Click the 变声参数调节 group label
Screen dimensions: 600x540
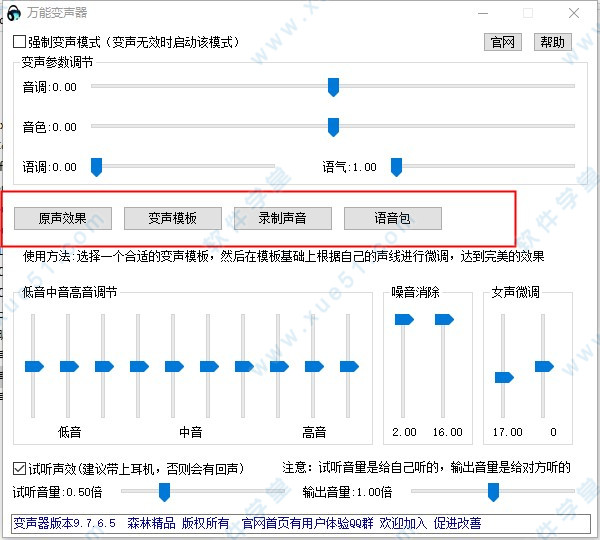(57, 62)
